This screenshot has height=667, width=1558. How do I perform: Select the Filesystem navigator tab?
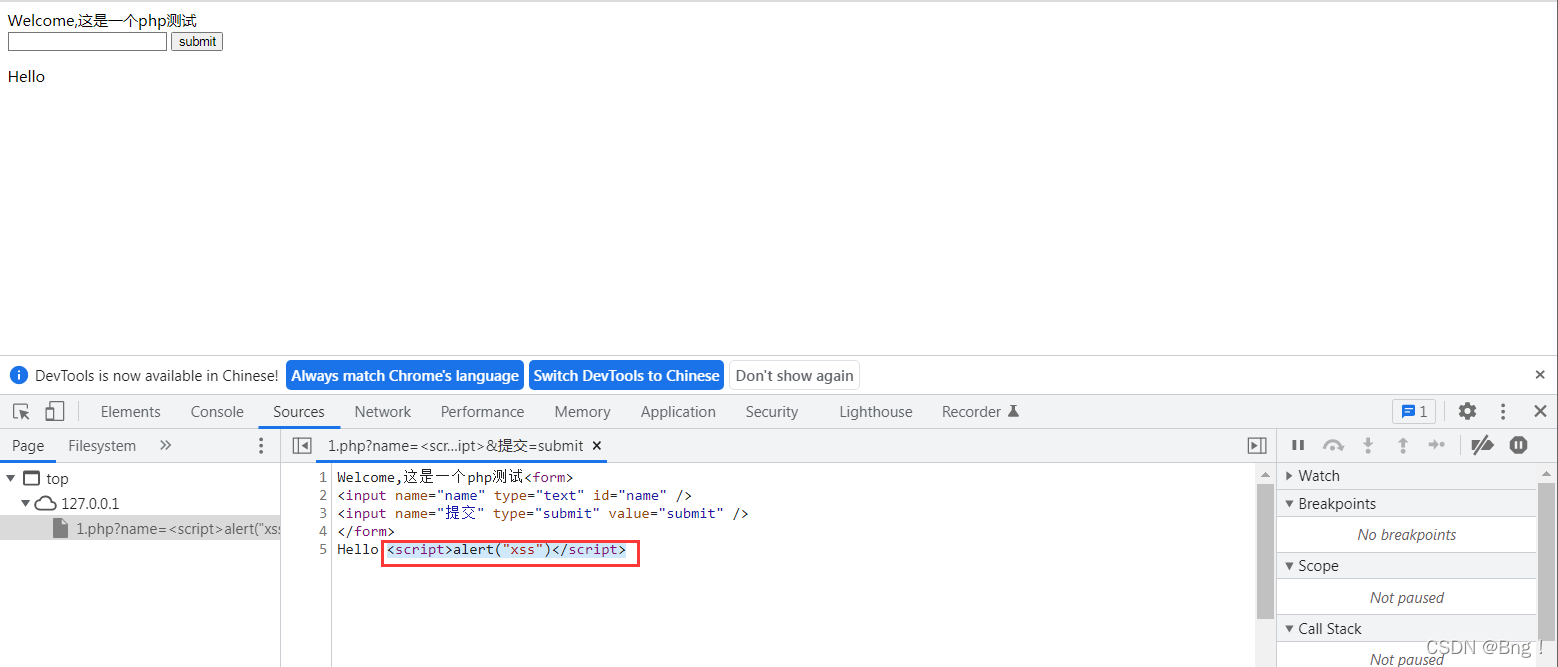click(x=102, y=446)
